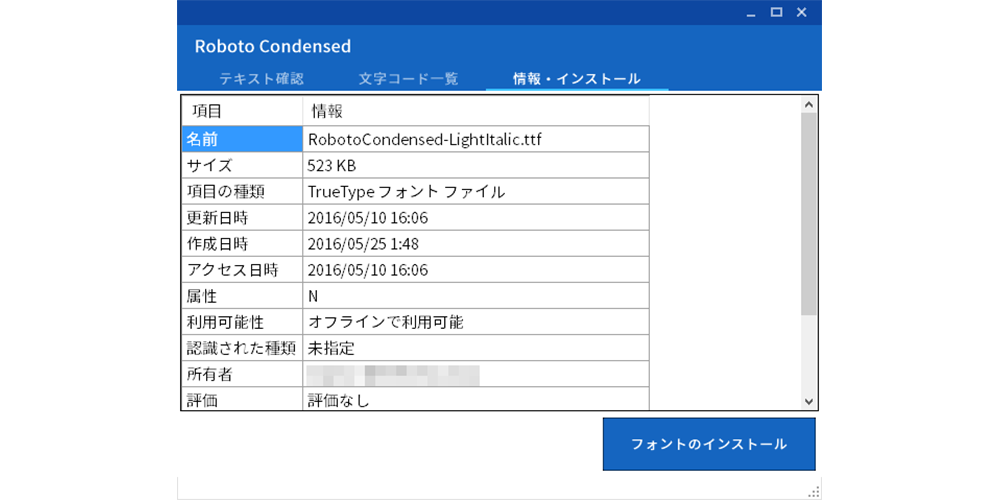Viewport: 1000px width, 500px height.
Task: Select the 情報・インストール tab
Action: click(x=577, y=80)
